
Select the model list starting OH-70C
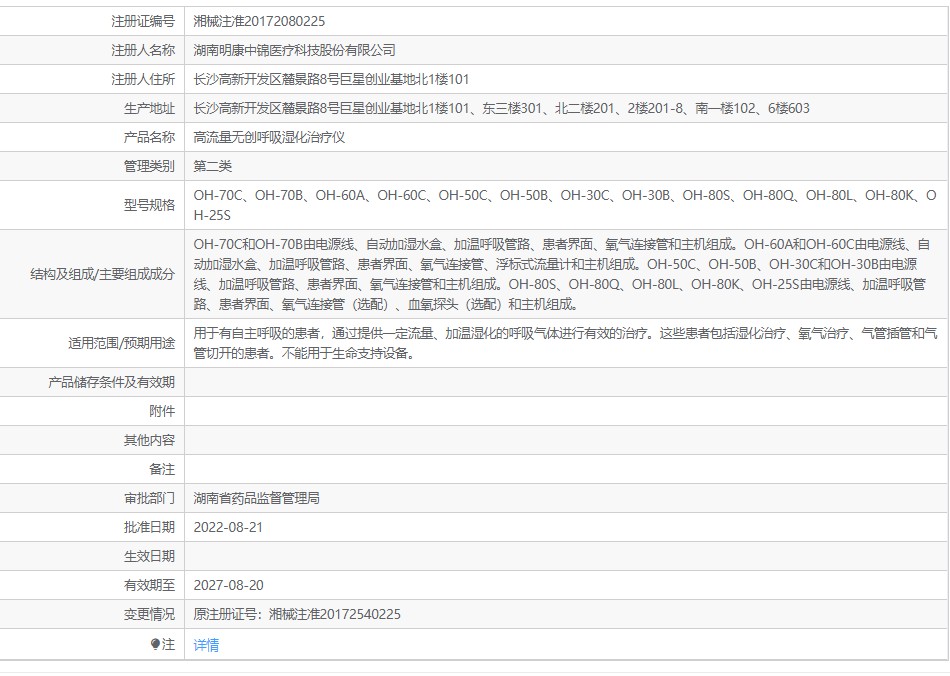(x=565, y=205)
